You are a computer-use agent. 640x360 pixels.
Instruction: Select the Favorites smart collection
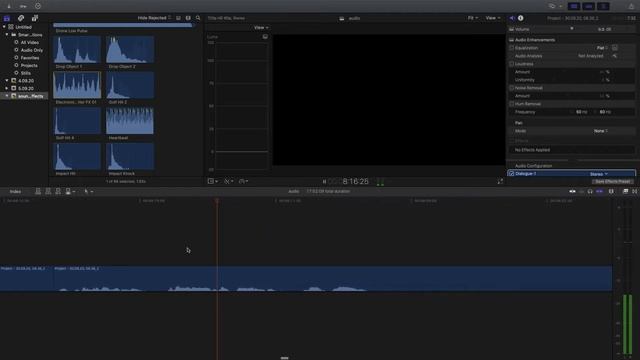click(x=30, y=58)
